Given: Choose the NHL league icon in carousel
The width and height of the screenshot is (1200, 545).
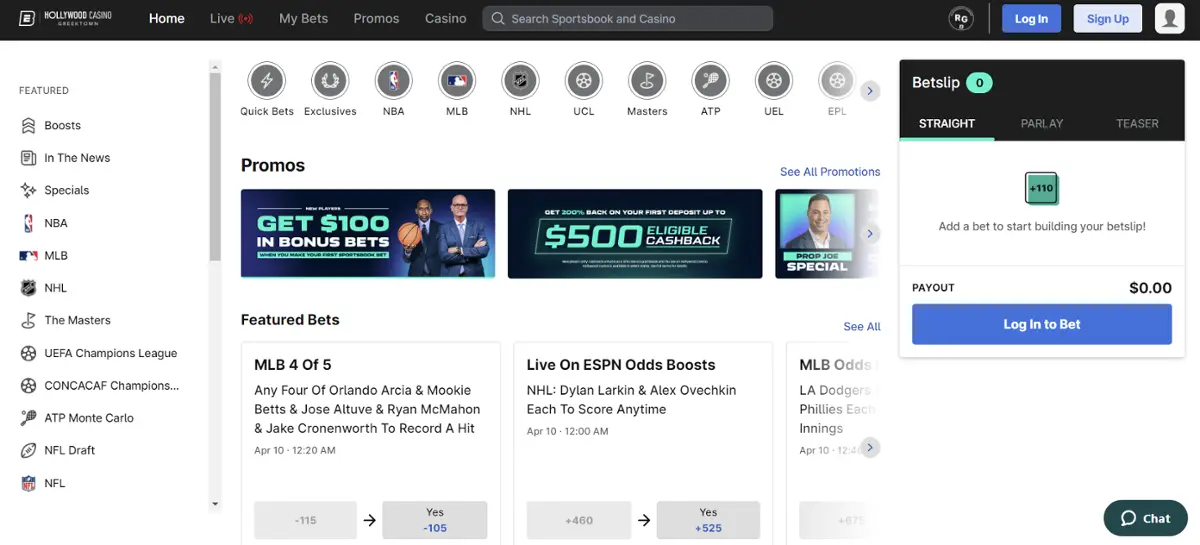Looking at the screenshot, I should click(x=520, y=80).
